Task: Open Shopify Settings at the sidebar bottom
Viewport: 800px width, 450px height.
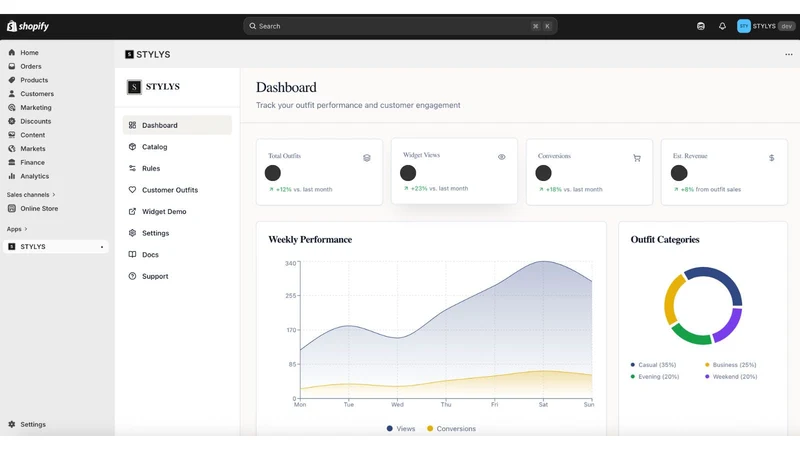Action: [33, 424]
